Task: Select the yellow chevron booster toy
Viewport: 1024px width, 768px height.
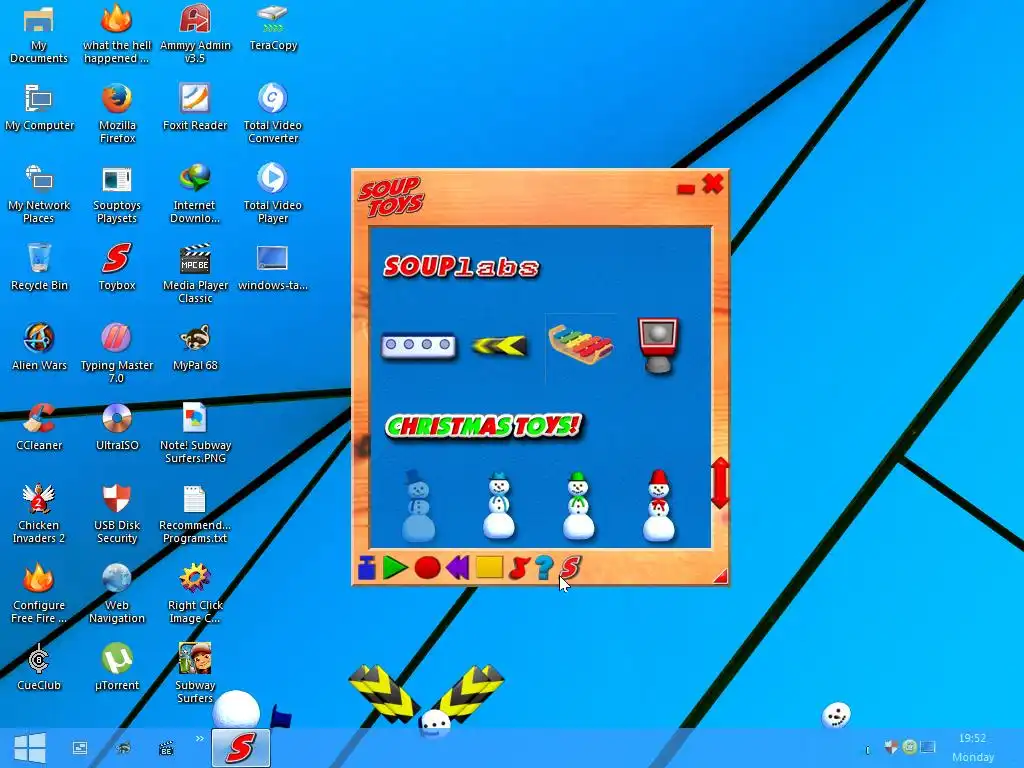Action: tap(500, 345)
